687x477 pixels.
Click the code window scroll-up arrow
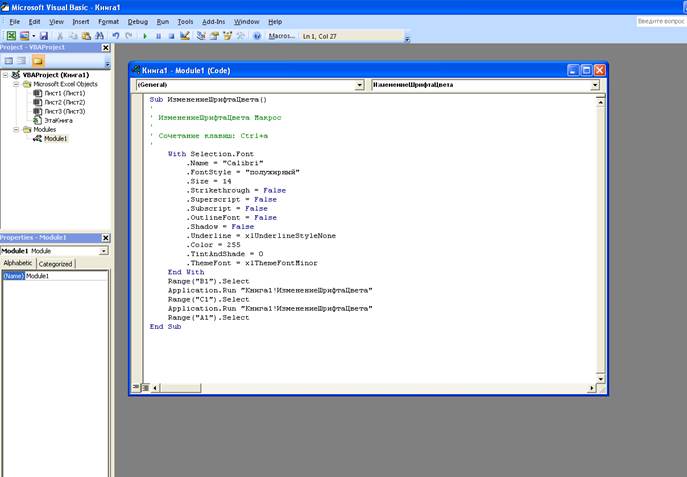pyautogui.click(x=600, y=102)
